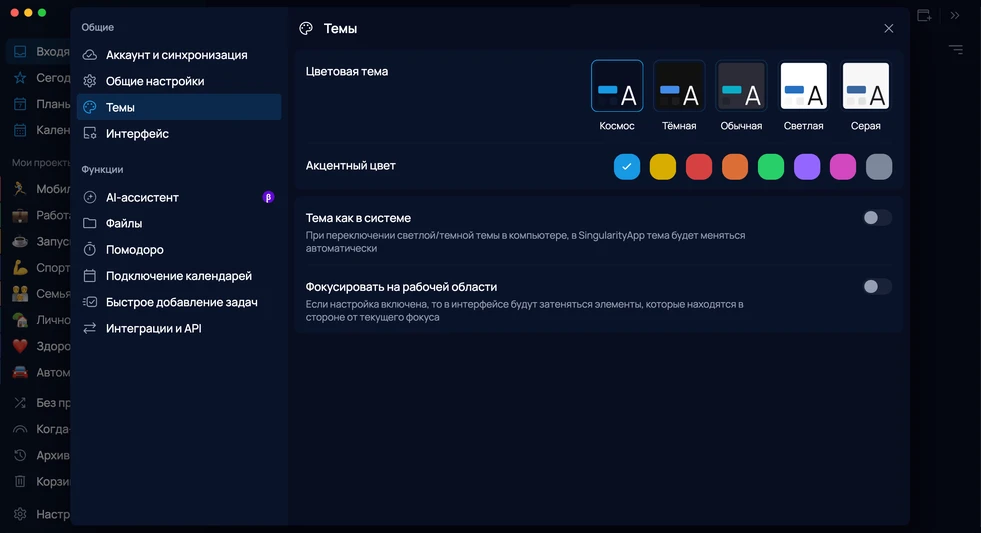Screen dimensions: 981x533
Task: Click the flexed arm Спорт project icon
Action: point(20,267)
